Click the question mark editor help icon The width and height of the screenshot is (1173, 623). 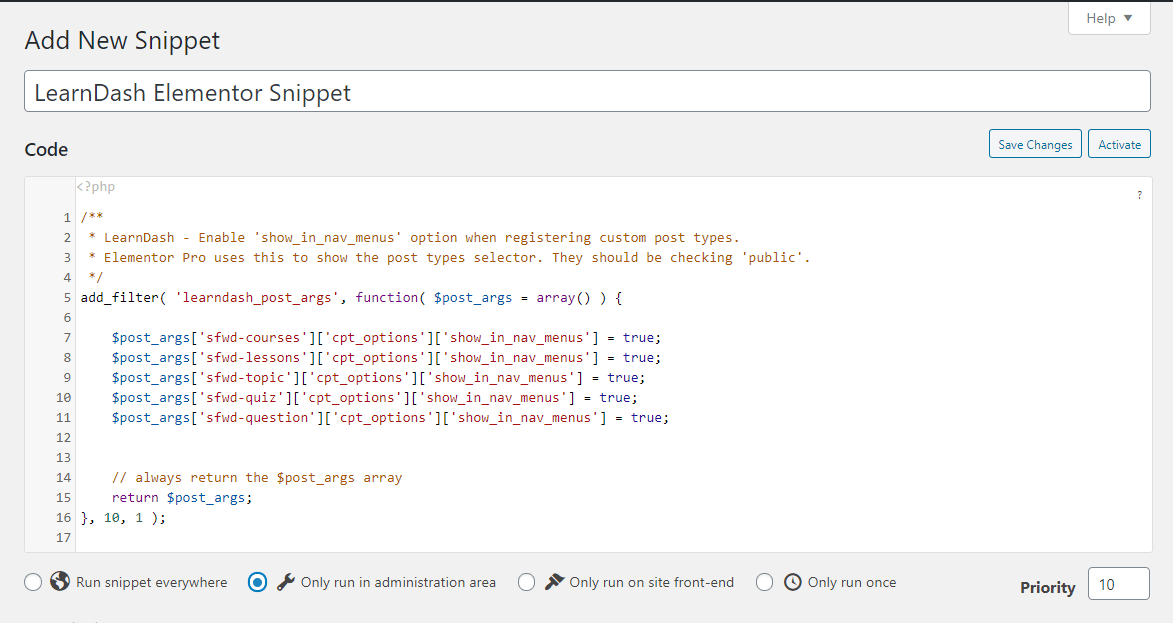point(1139,195)
